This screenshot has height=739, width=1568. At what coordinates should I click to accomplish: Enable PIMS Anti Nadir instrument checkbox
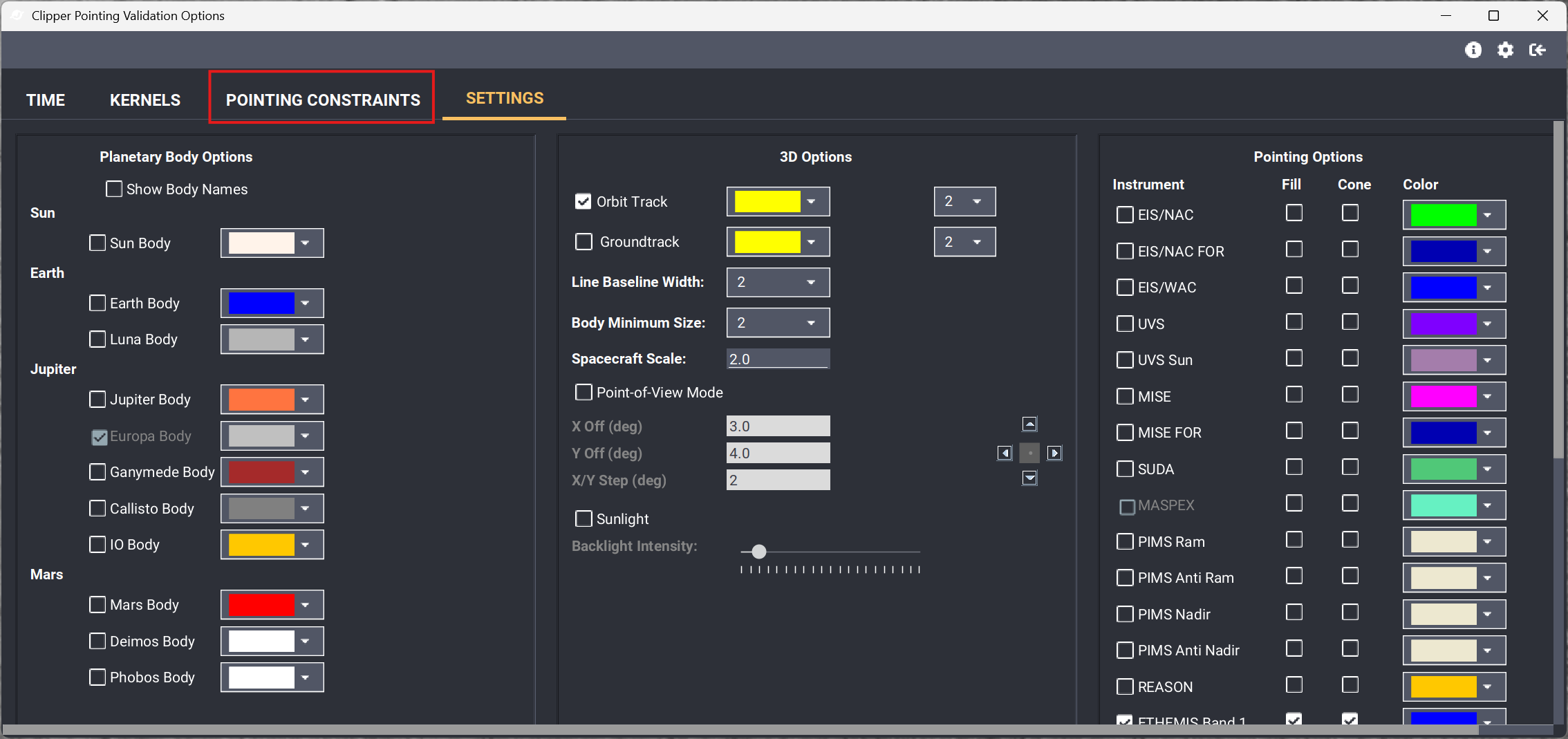point(1125,650)
